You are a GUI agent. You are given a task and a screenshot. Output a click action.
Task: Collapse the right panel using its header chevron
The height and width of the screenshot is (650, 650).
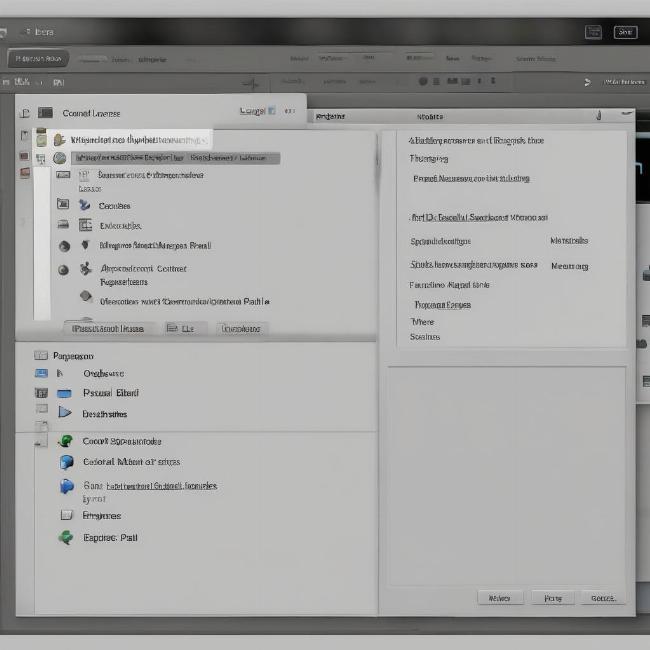click(627, 113)
